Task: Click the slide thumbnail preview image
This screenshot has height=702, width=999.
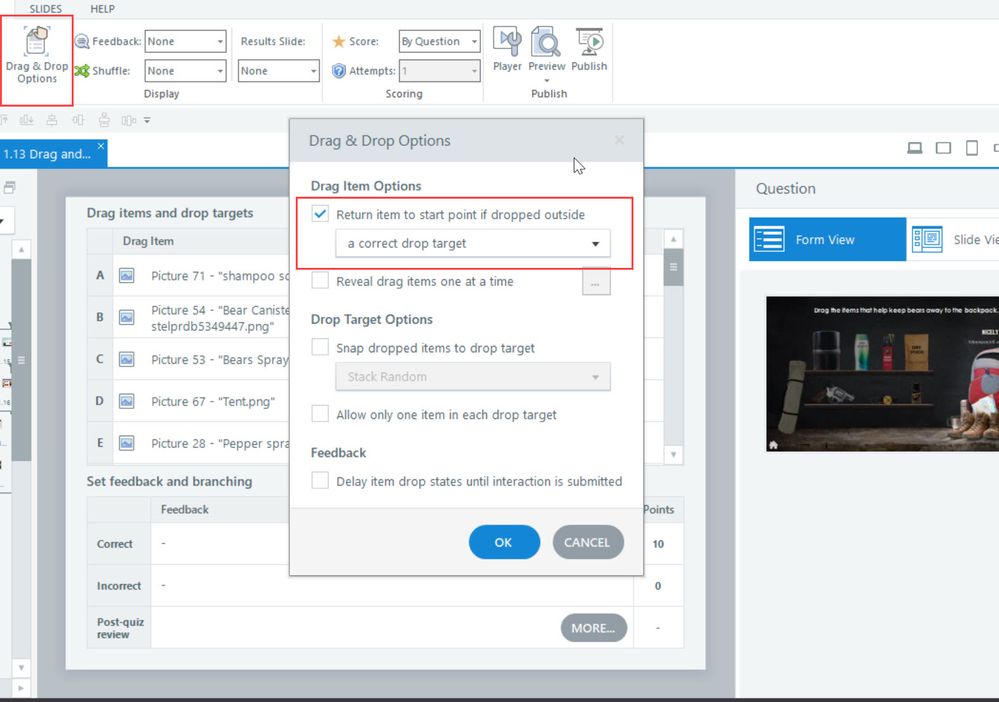Action: click(x=882, y=374)
